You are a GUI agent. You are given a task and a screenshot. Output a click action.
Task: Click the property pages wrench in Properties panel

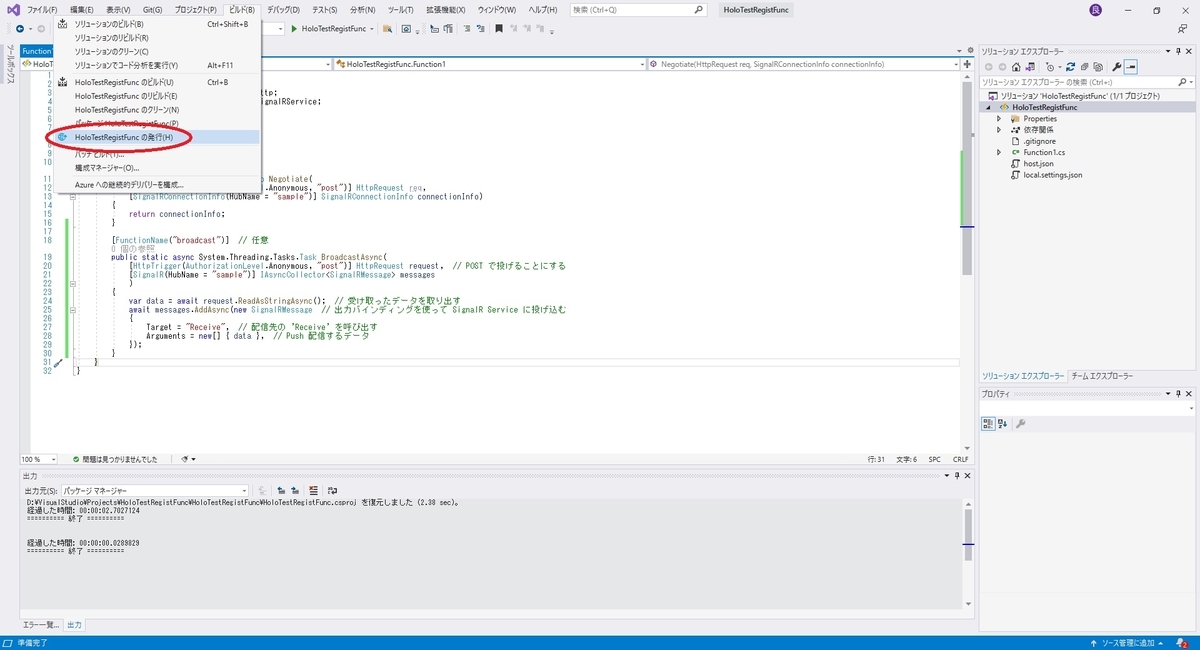[1021, 424]
